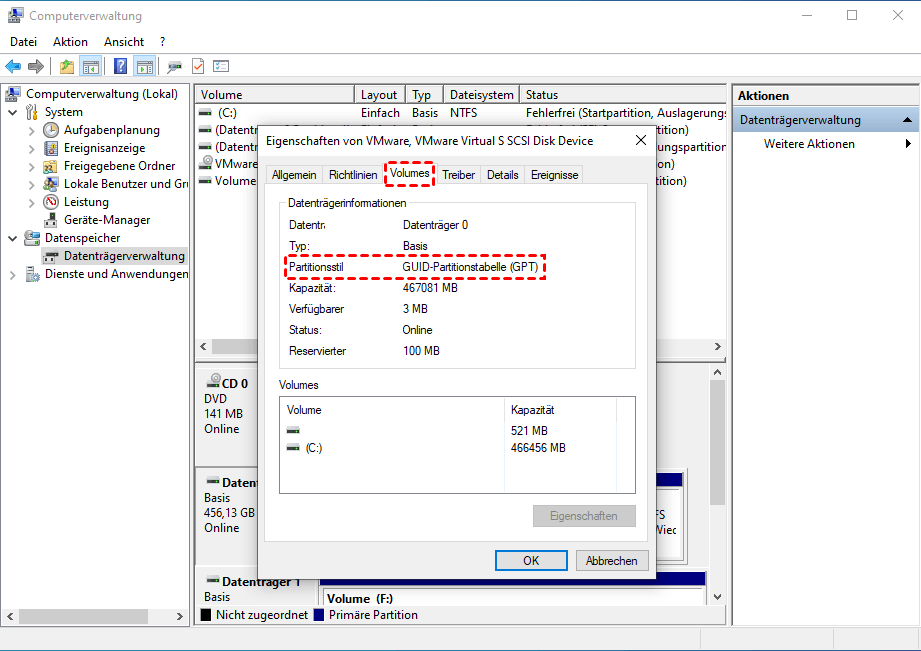The image size is (921, 651).
Task: Click the Datenspeicher storage icon
Action: (32, 238)
